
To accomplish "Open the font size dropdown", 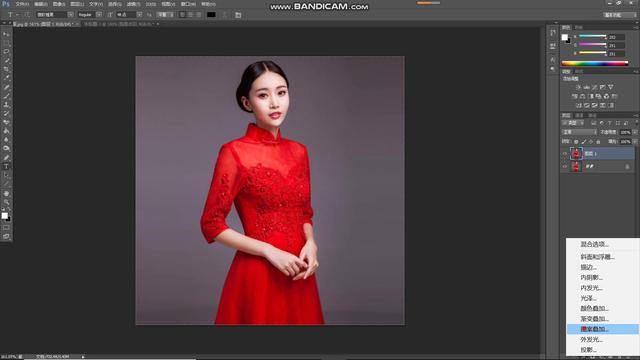I will [x=139, y=15].
